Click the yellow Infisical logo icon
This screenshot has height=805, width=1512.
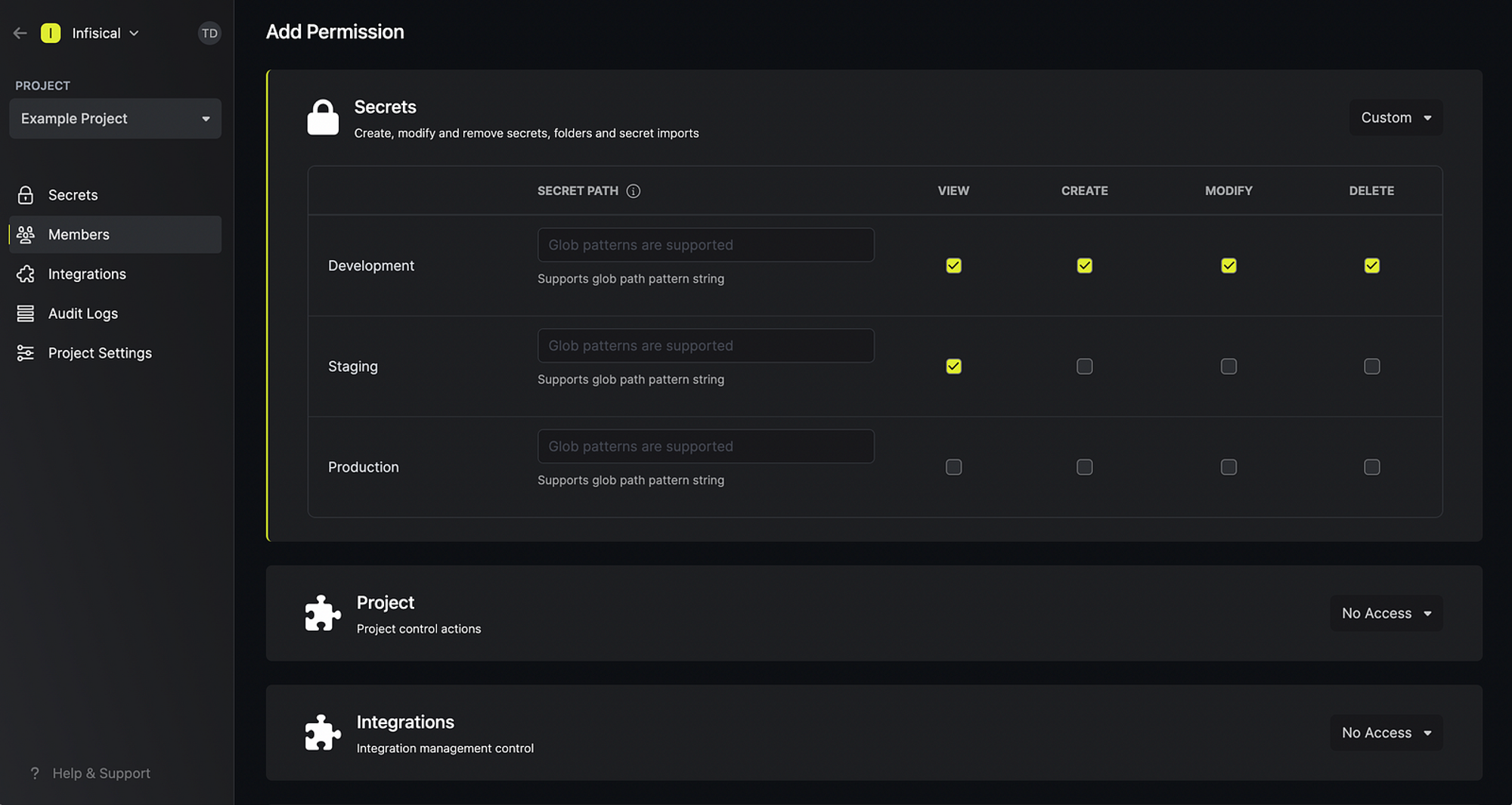pos(51,33)
